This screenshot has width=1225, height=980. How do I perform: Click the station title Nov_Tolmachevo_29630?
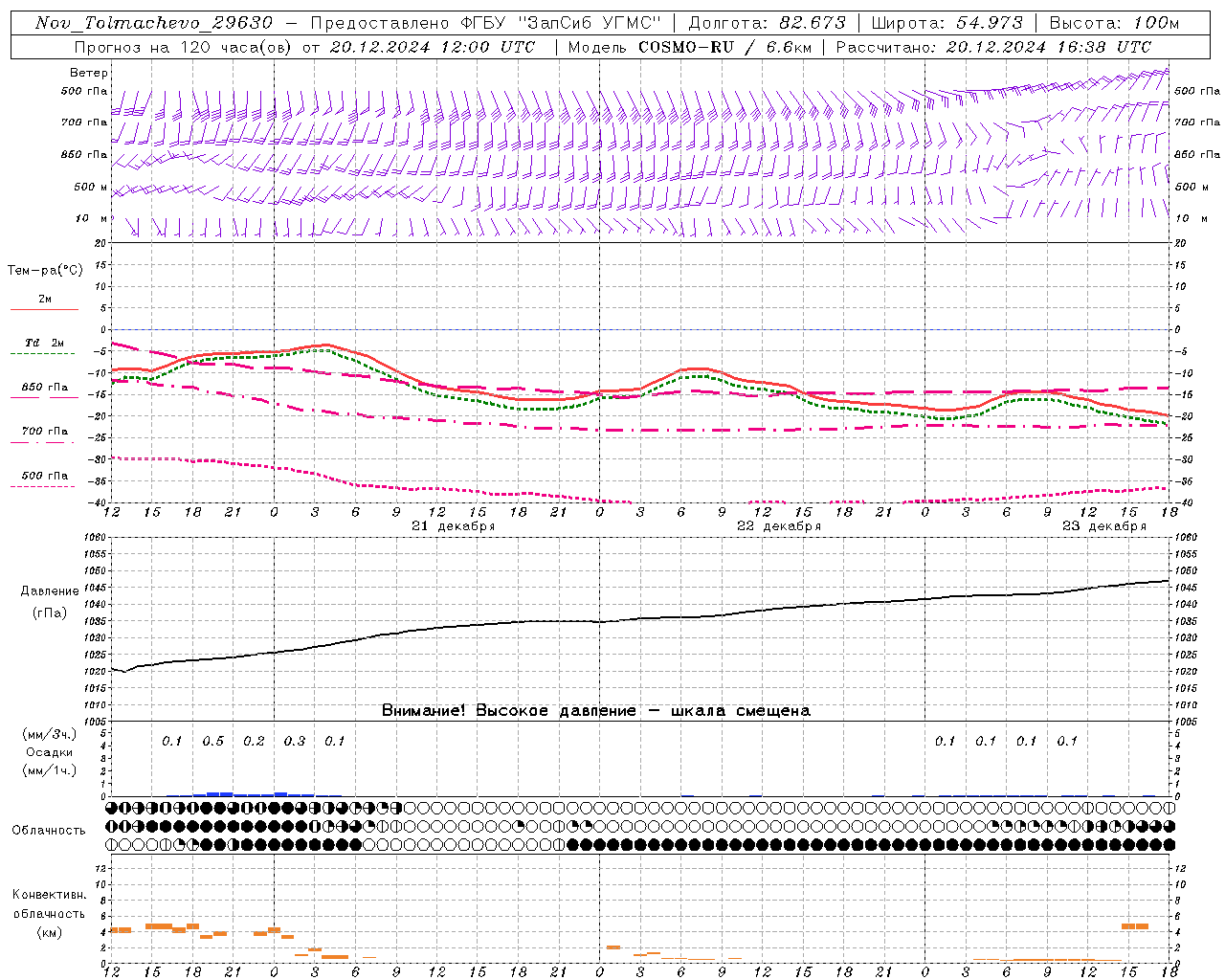154,23
